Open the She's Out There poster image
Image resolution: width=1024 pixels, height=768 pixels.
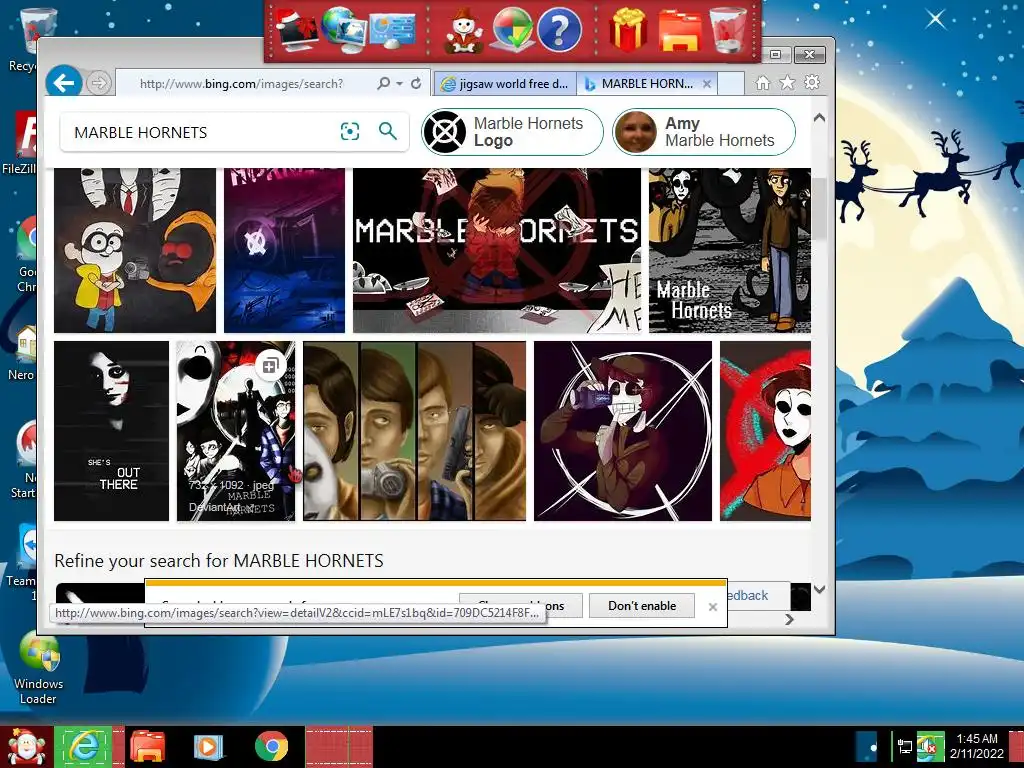[111, 431]
